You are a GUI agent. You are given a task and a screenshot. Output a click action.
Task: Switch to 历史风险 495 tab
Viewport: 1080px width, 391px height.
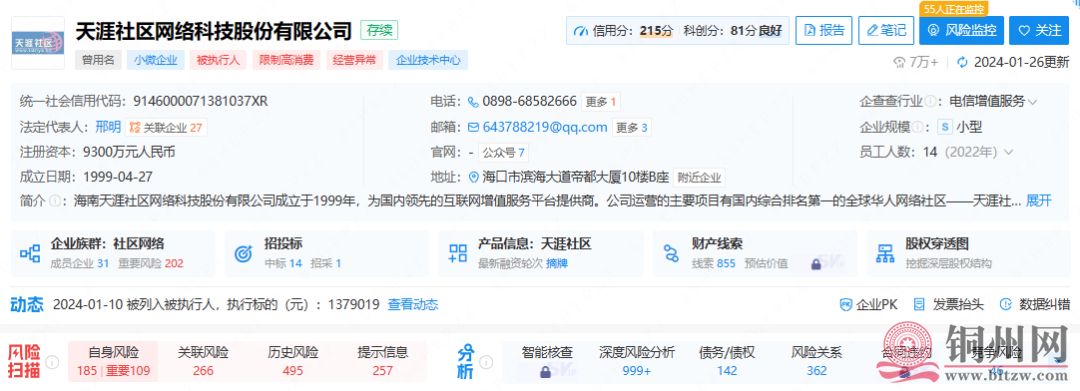pos(293,361)
